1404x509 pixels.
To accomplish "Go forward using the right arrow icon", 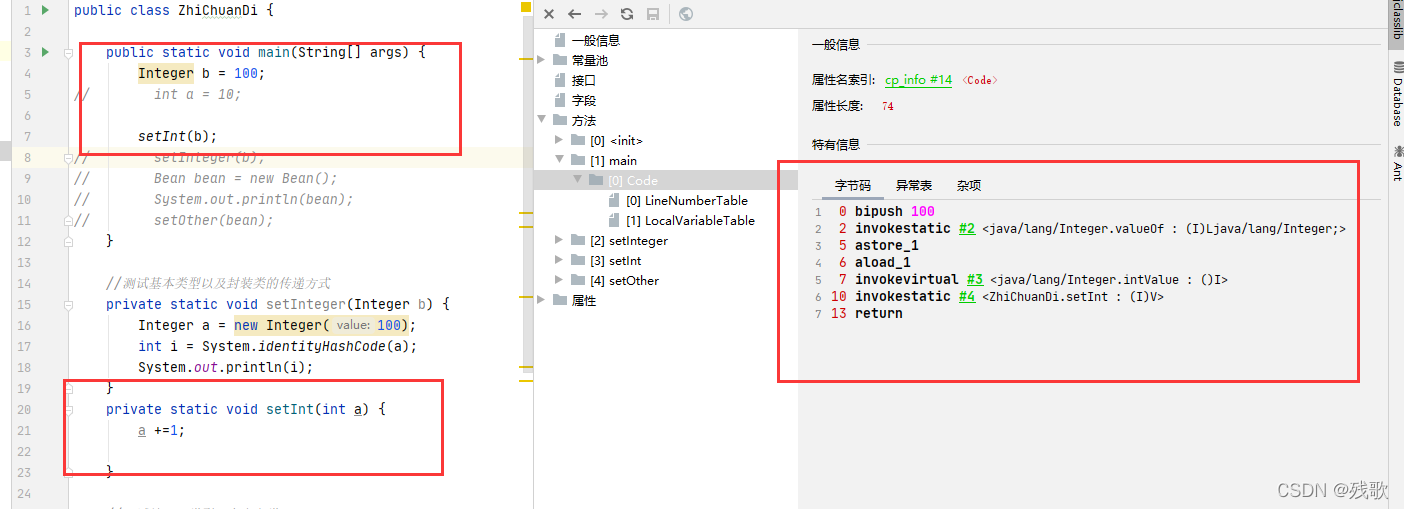I will click(x=601, y=14).
